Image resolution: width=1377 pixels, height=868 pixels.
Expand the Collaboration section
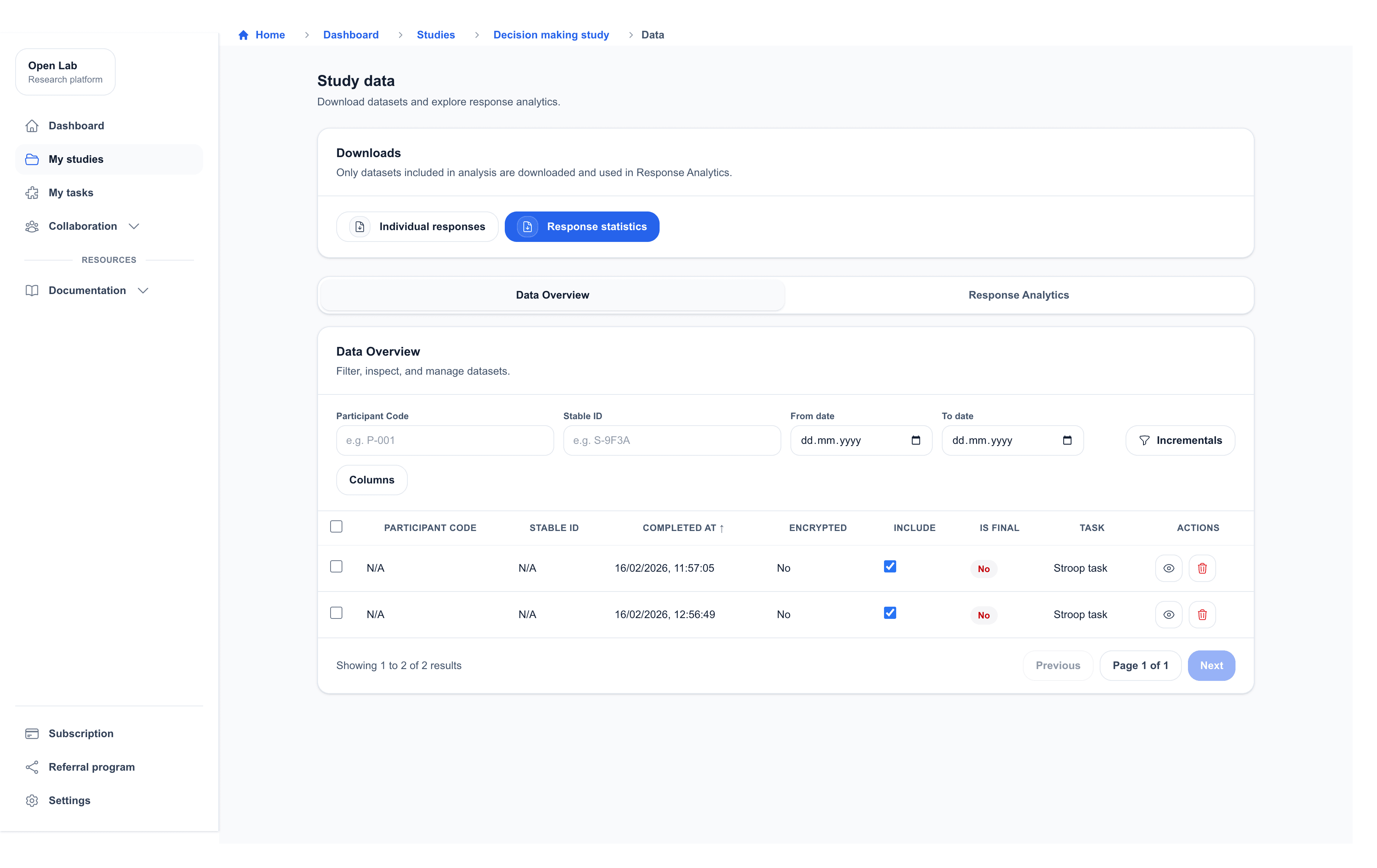coord(134,226)
